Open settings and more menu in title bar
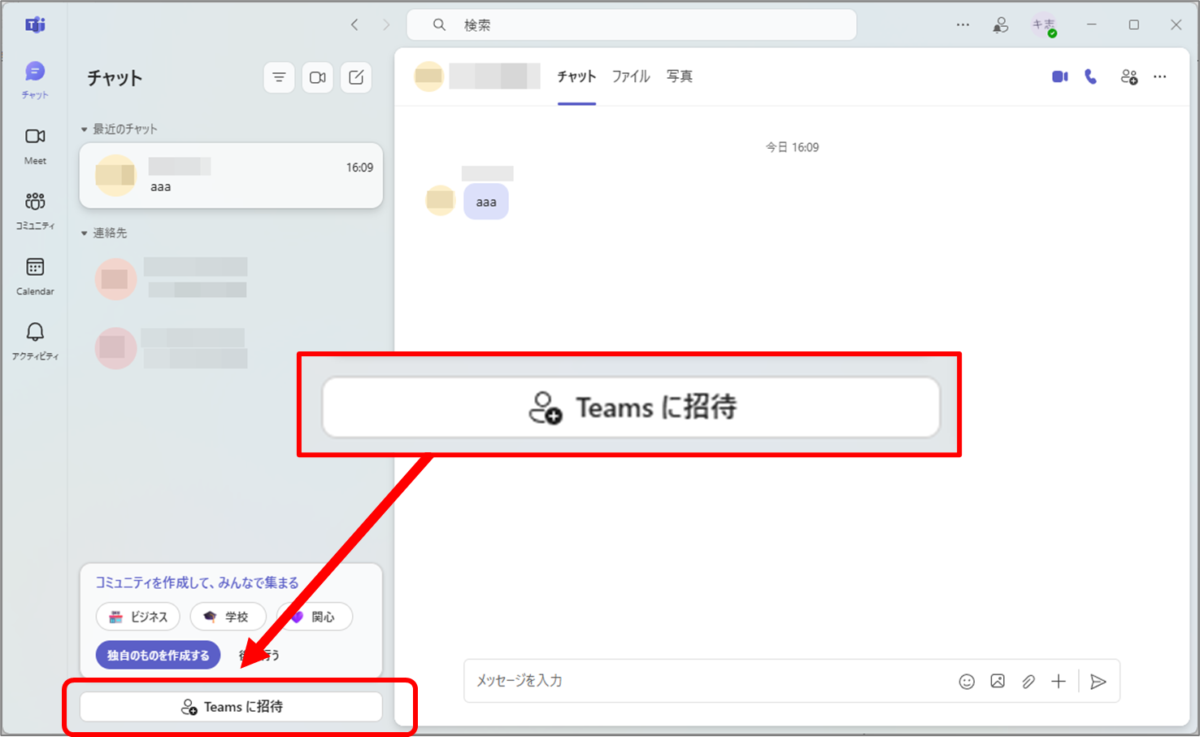Screen dimensions: 1200x737 click(x=963, y=25)
